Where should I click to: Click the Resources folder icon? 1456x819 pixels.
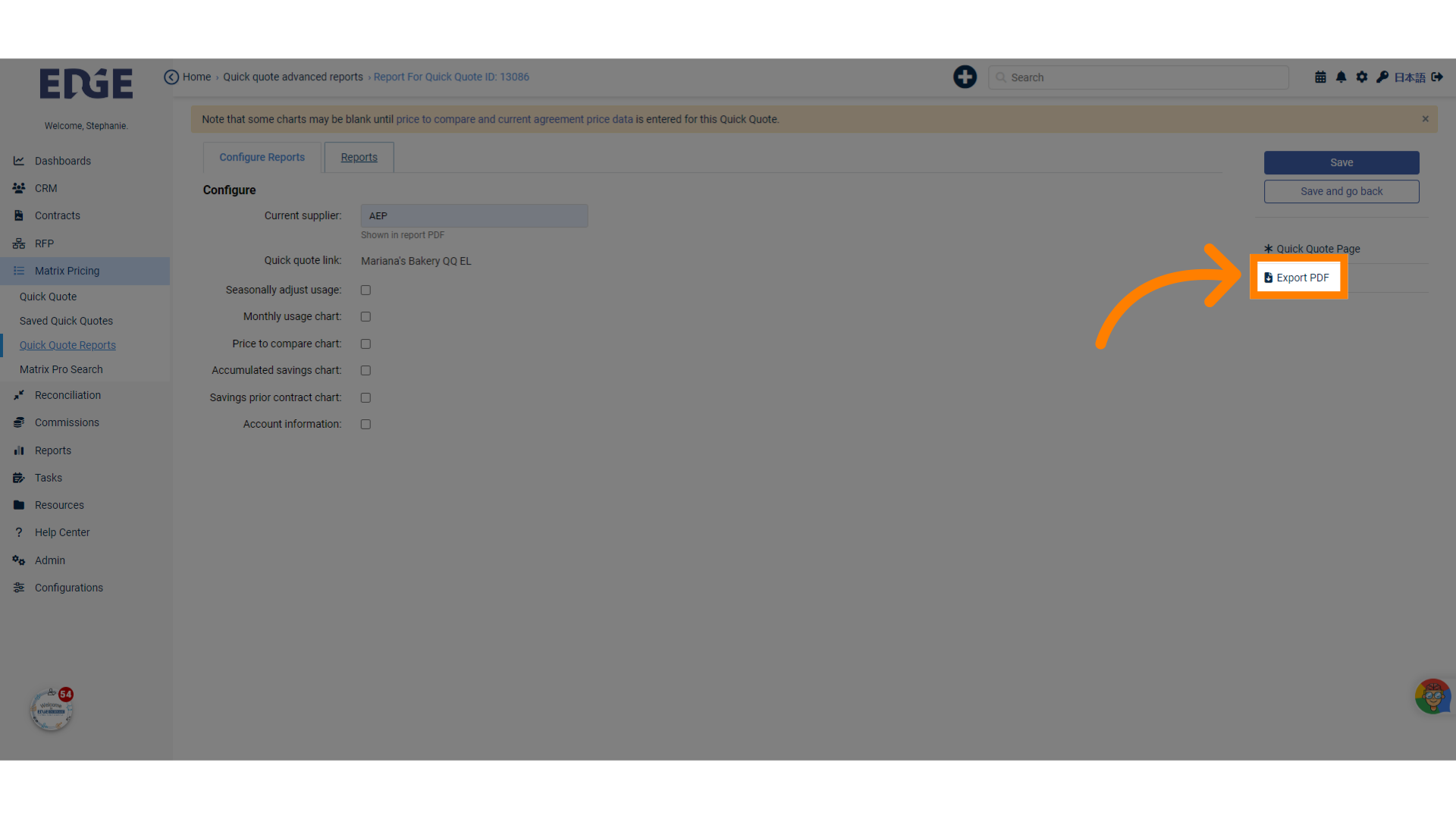19,505
